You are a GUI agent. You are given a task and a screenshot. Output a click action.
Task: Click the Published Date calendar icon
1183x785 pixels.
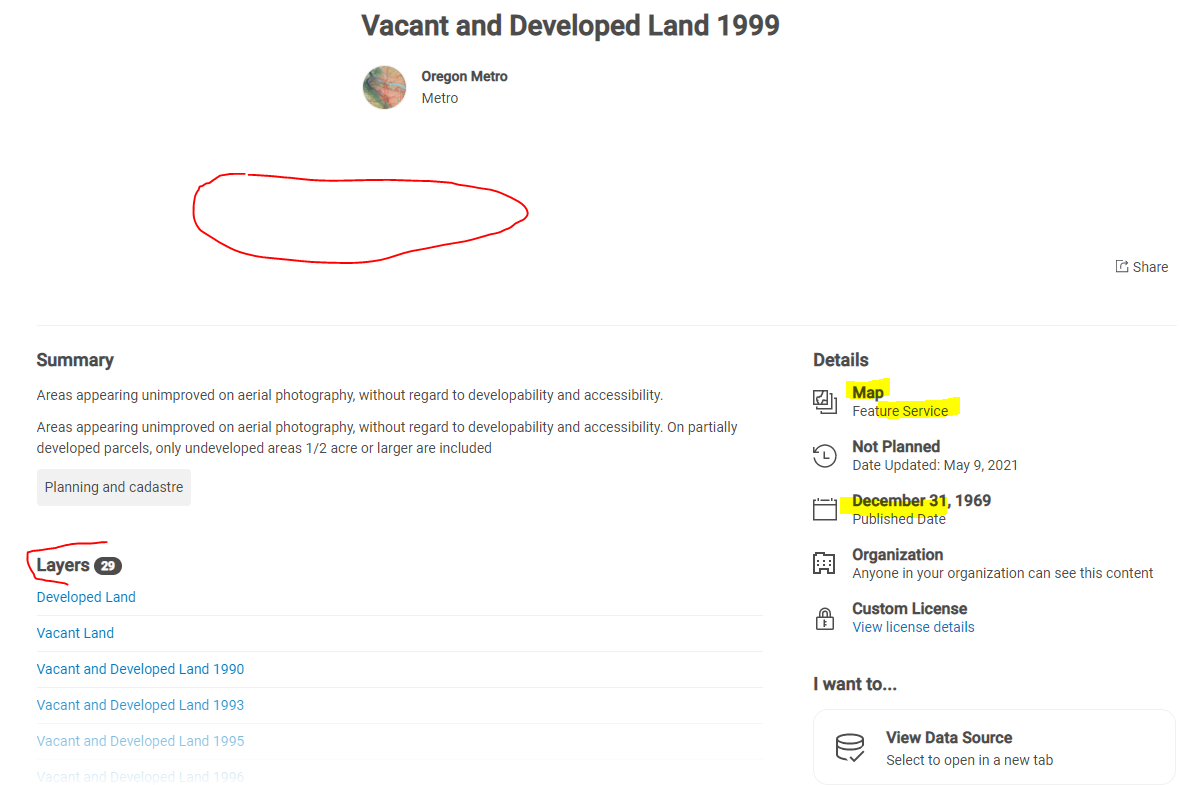coord(825,510)
